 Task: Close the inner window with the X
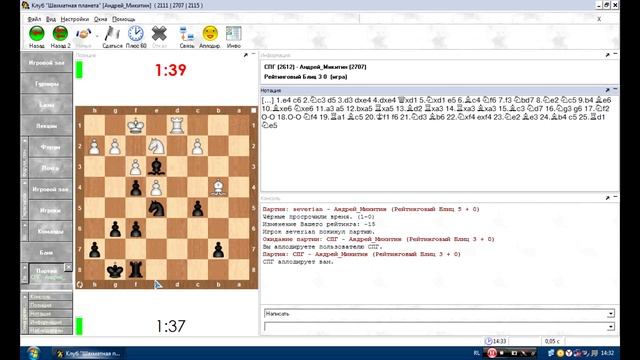click(599, 19)
